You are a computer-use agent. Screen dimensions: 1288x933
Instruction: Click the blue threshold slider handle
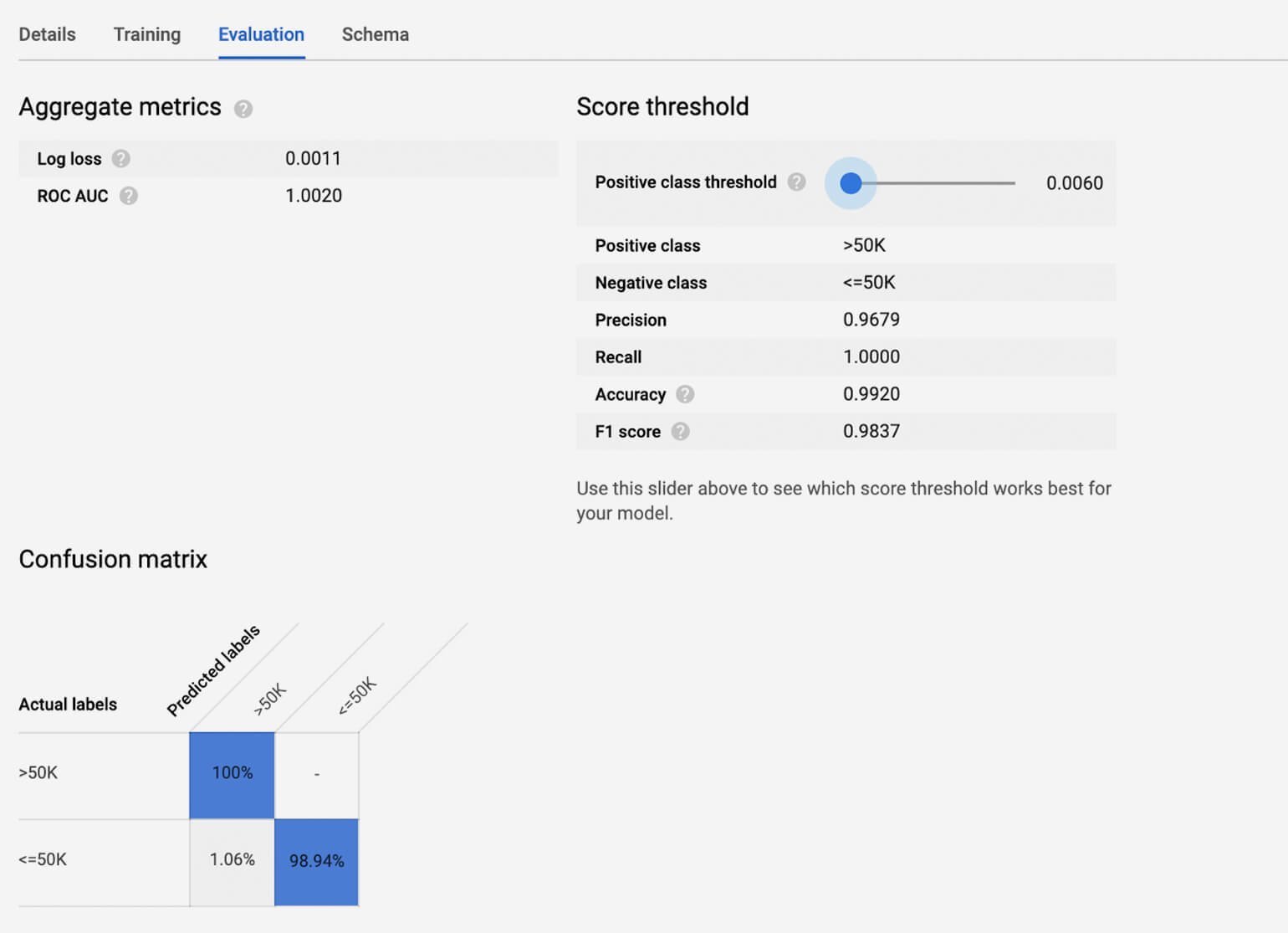click(851, 183)
